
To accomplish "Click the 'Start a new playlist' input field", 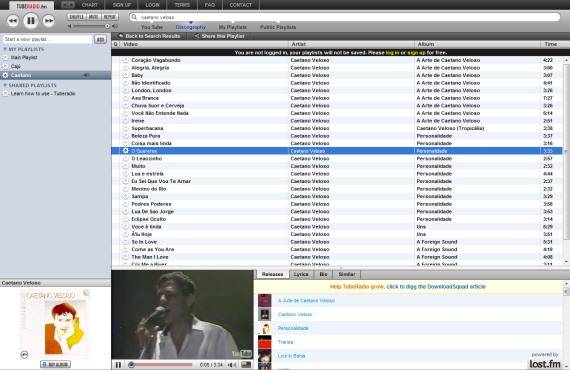I will click(x=47, y=39).
